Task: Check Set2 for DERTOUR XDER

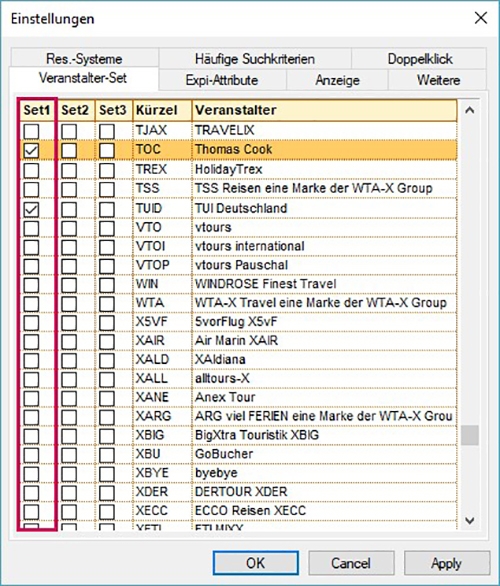Action: (x=69, y=492)
